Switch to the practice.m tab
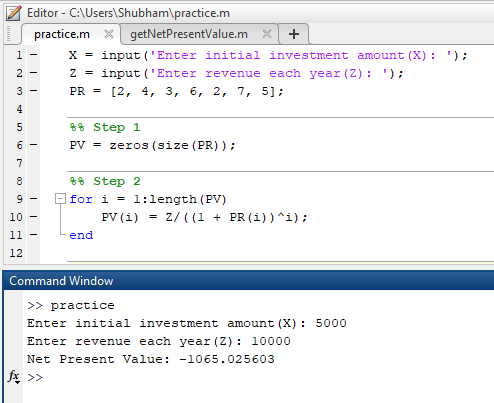The image size is (494, 403). tap(62, 34)
